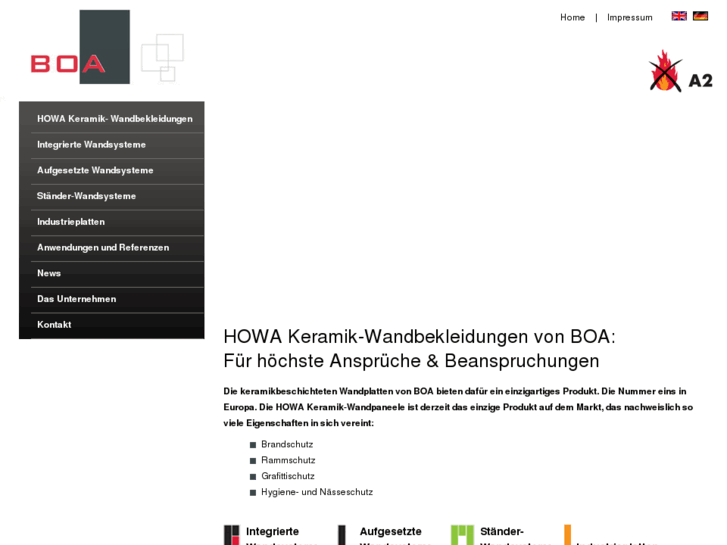Click the Hygiene- und Nässeschutz item

click(x=317, y=492)
